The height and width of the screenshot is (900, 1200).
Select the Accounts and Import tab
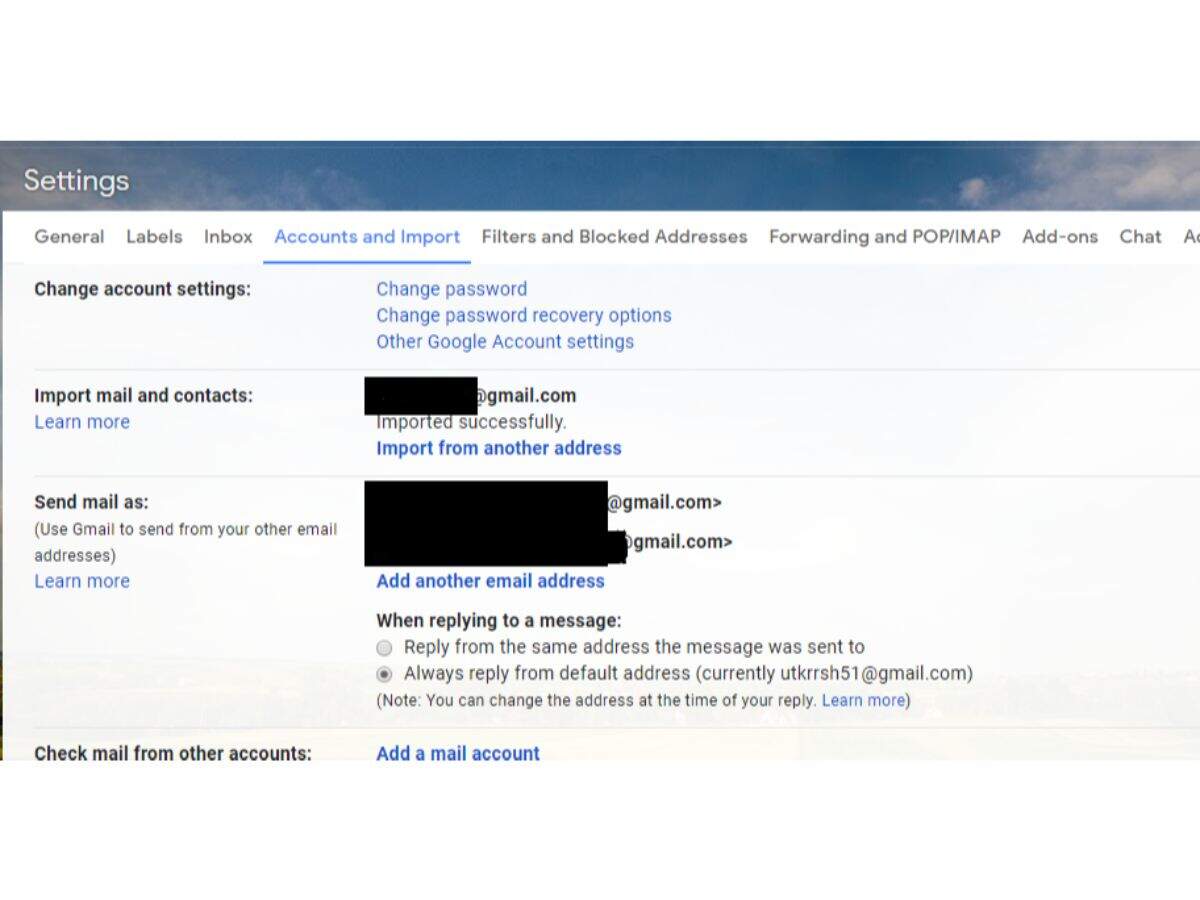pos(367,237)
